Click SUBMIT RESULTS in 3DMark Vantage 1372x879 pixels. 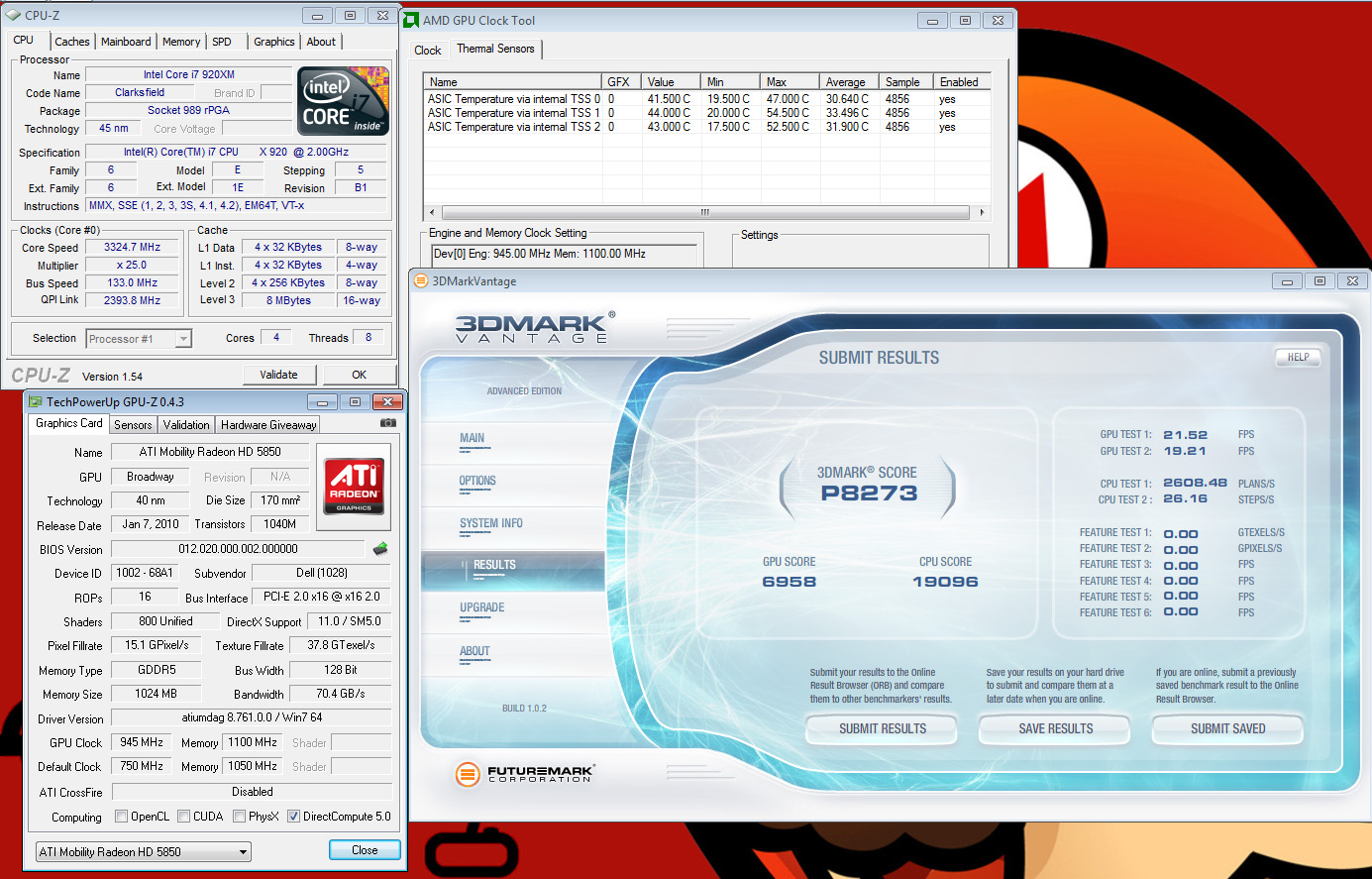coord(883,728)
